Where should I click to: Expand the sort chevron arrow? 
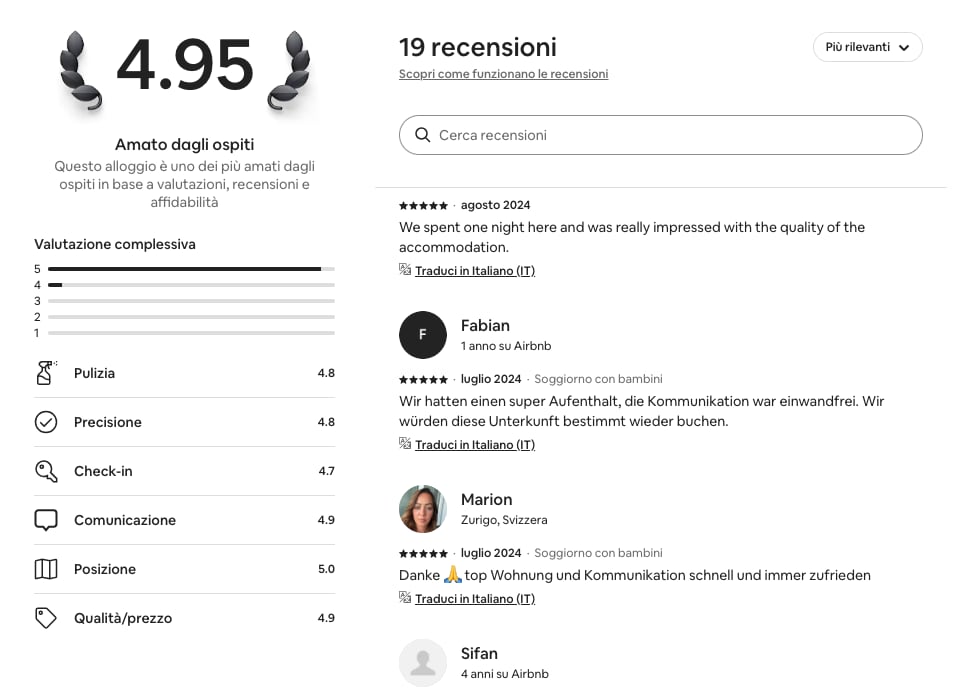904,47
